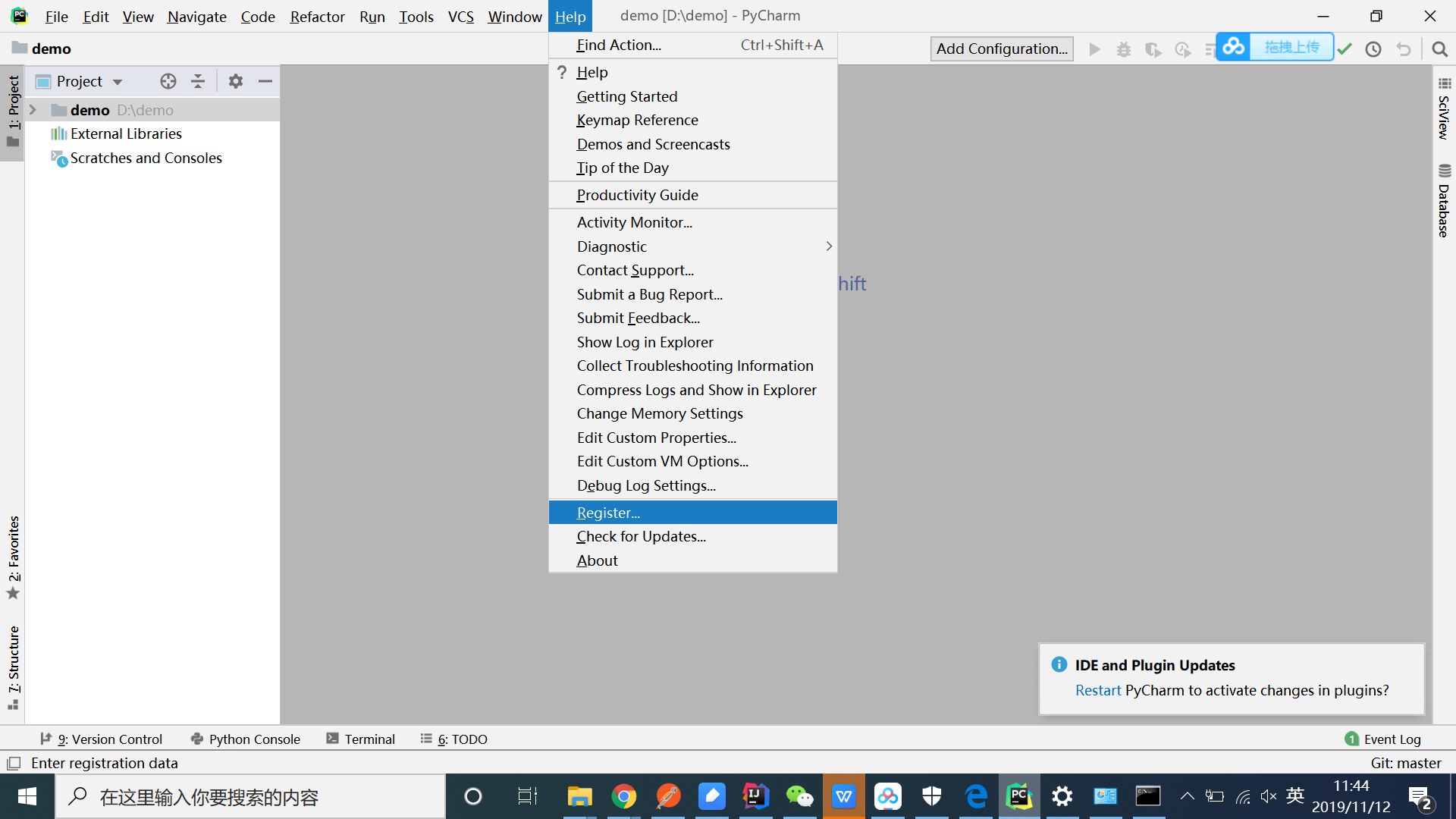
Task: Click the Undo icon in toolbar
Action: point(1405,48)
